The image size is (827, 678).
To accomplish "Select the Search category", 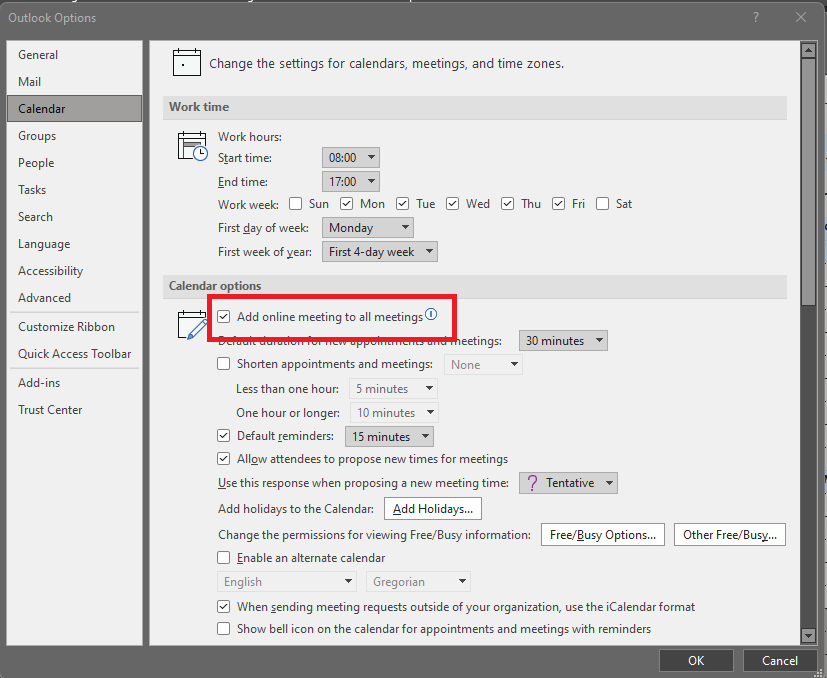I will tap(74, 217).
